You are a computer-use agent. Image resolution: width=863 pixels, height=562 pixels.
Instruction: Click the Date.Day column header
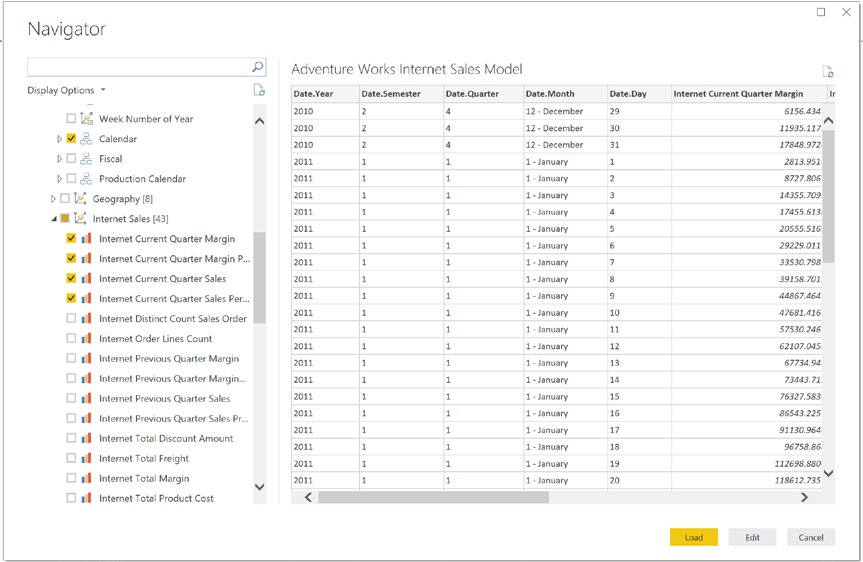(639, 94)
